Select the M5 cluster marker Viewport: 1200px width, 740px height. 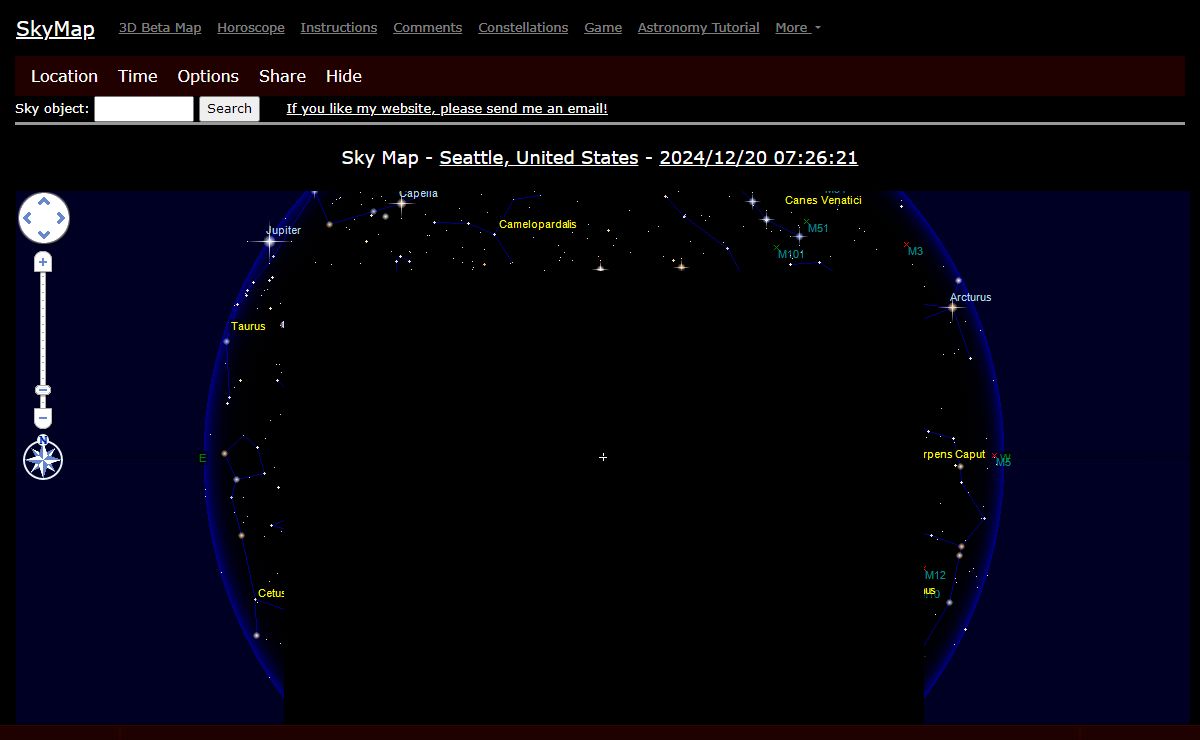coord(996,456)
